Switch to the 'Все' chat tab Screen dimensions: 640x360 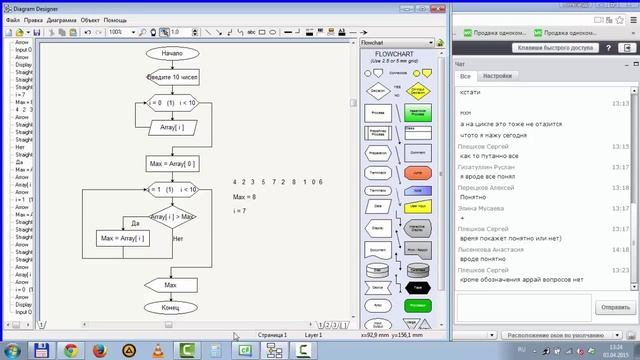click(x=465, y=76)
